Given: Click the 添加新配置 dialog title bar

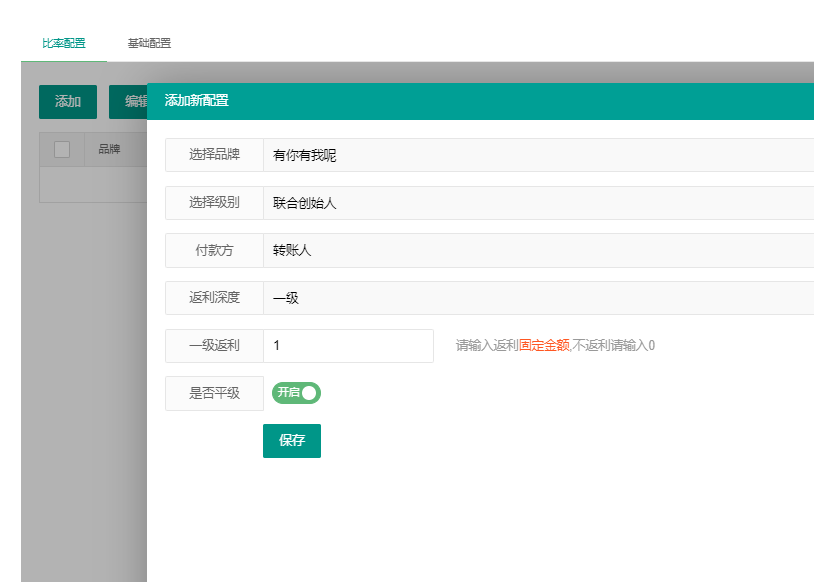Looking at the screenshot, I should pos(480,101).
